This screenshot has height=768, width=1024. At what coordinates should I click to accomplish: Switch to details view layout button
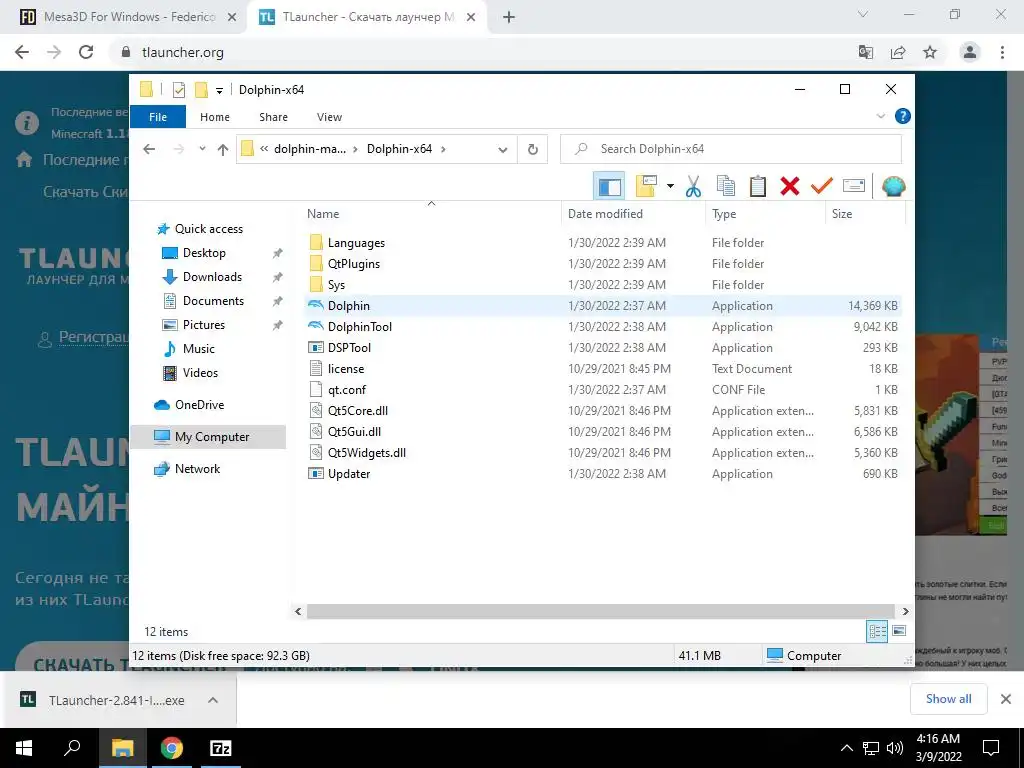pyautogui.click(x=876, y=631)
